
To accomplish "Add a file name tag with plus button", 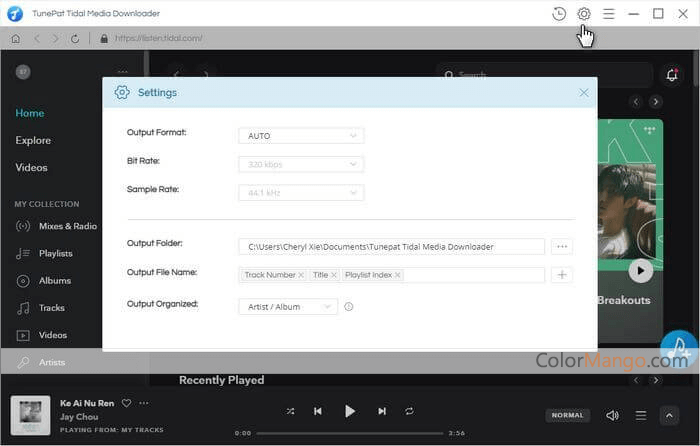I will [562, 274].
